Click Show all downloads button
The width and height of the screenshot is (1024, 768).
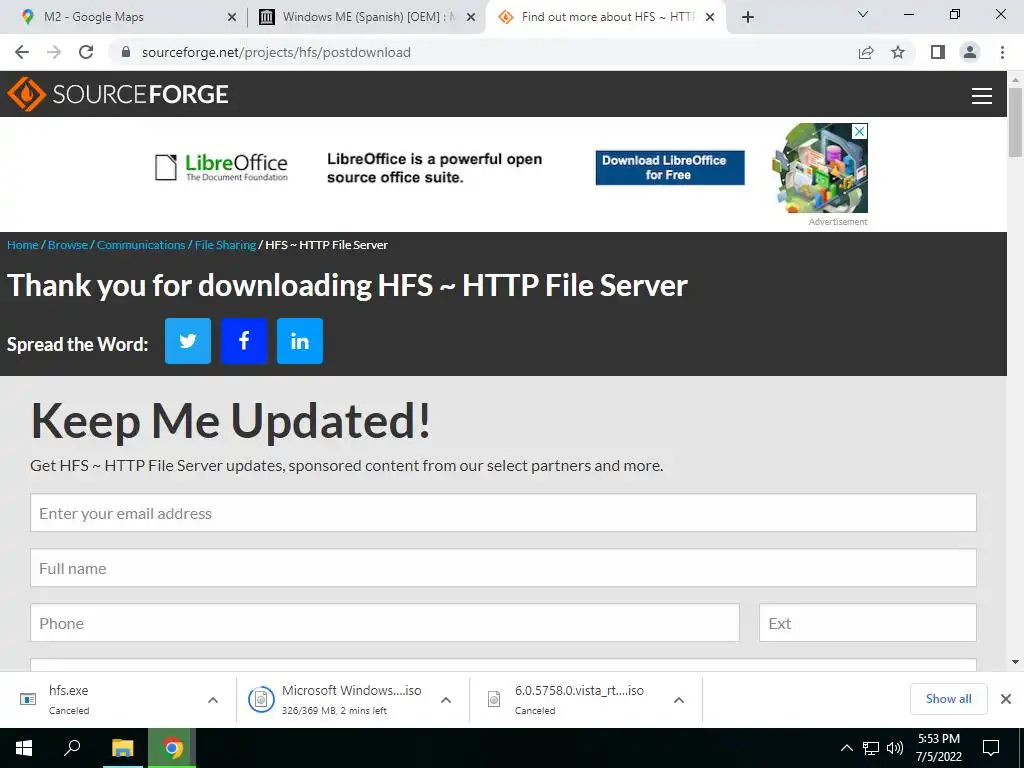coord(948,699)
